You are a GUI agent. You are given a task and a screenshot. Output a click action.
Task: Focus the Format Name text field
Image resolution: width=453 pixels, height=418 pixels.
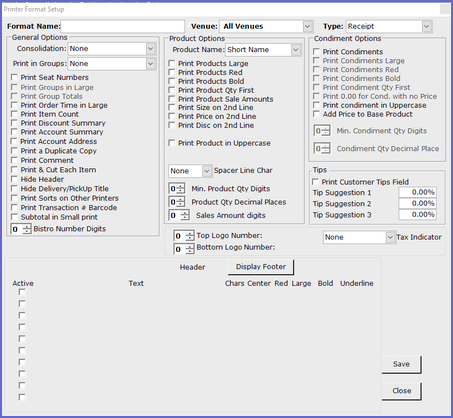(123, 26)
